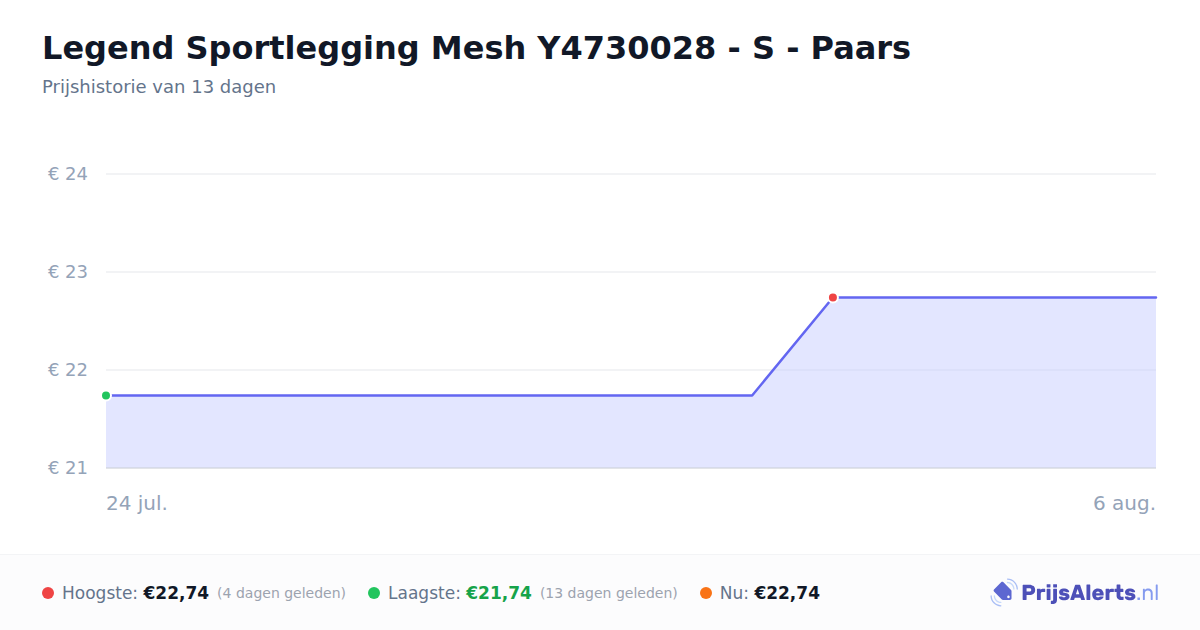The image size is (1200, 630).
Task: Click the € 24 axis label
Action: [x=68, y=174]
